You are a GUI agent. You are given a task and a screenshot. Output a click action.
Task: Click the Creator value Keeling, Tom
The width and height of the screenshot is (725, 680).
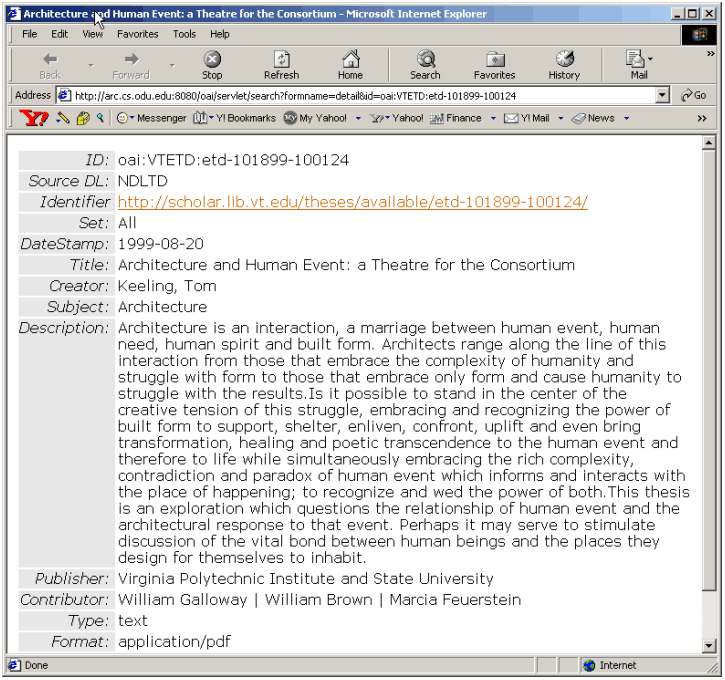(x=167, y=286)
